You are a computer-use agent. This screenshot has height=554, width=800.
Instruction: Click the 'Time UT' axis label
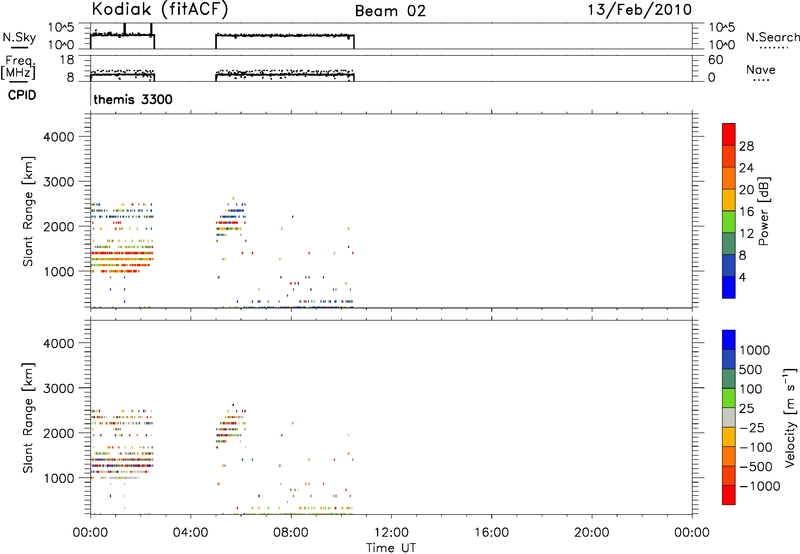[x=391, y=548]
